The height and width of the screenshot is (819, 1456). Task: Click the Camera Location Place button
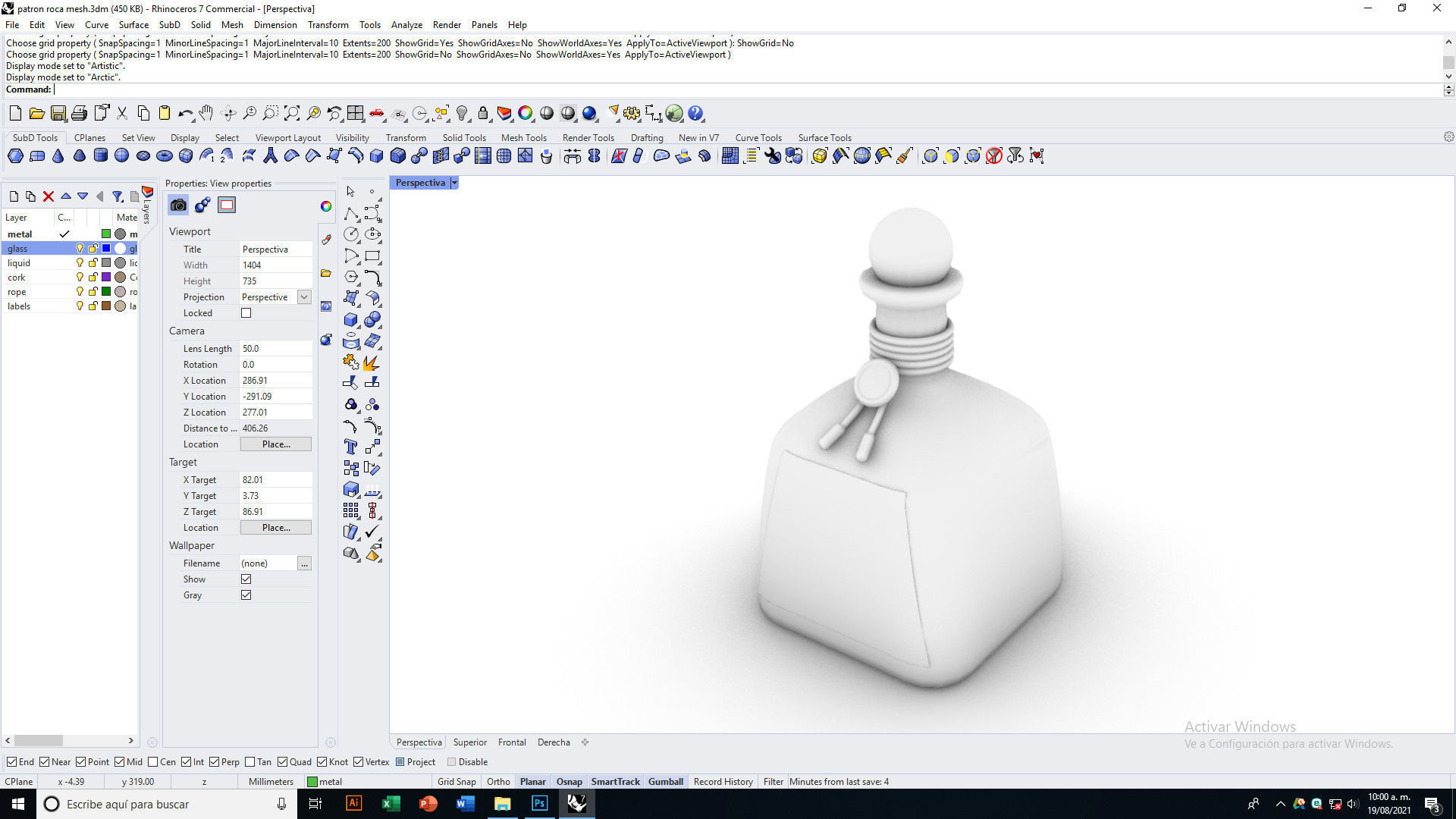pyautogui.click(x=276, y=444)
